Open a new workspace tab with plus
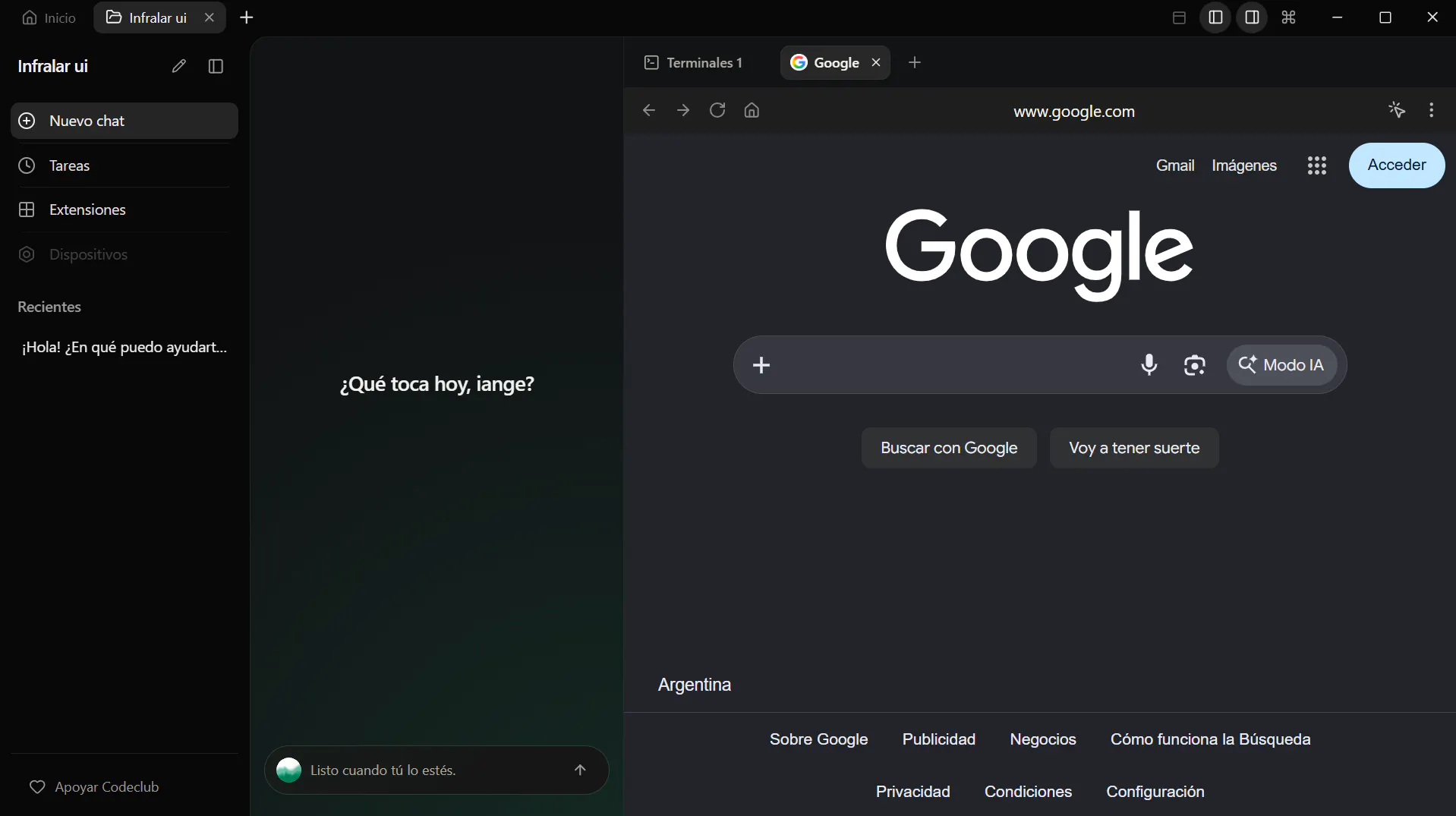The width and height of the screenshot is (1456, 816). [247, 17]
